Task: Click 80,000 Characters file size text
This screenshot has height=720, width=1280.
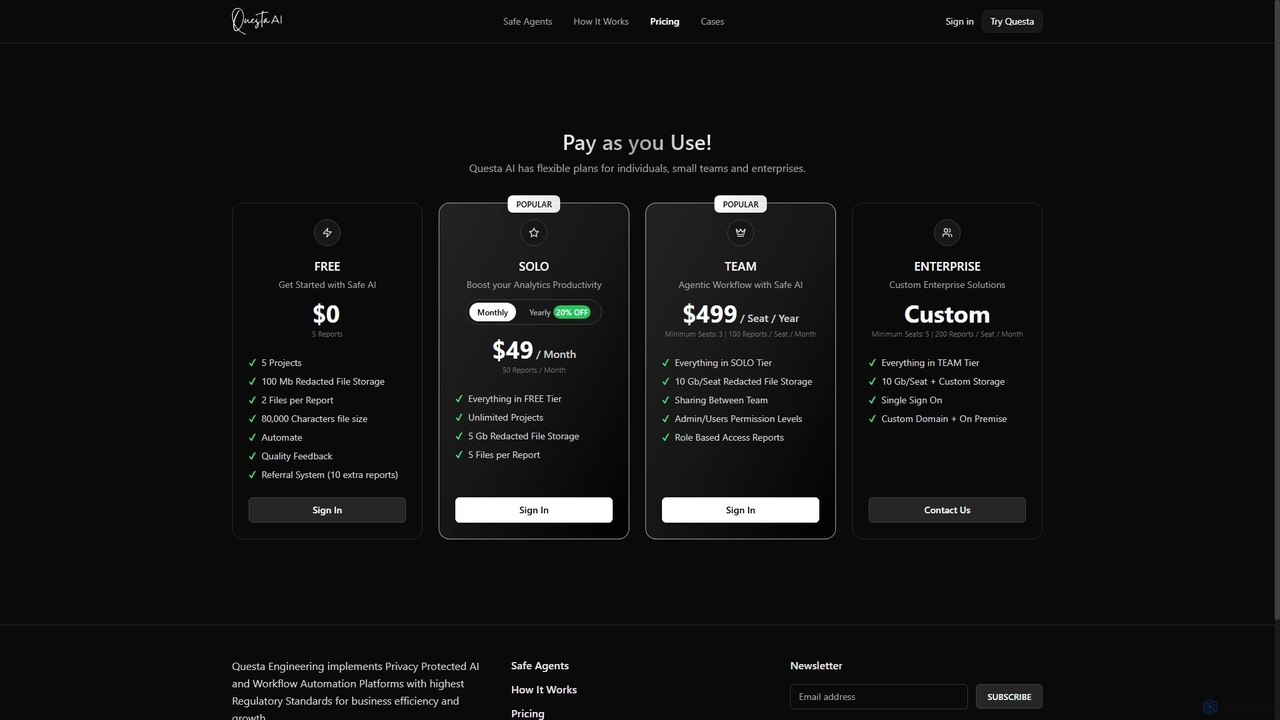Action: coord(314,419)
